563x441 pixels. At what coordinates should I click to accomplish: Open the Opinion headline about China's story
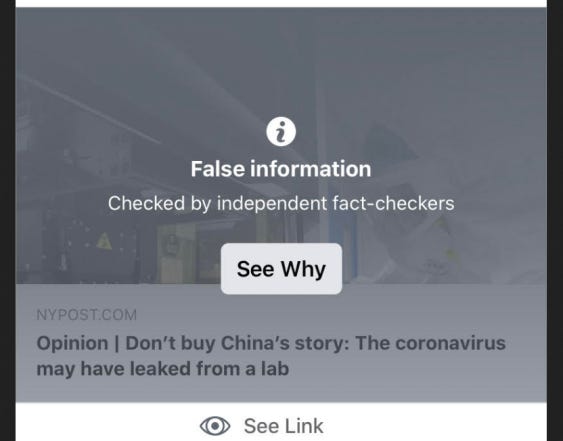271,356
